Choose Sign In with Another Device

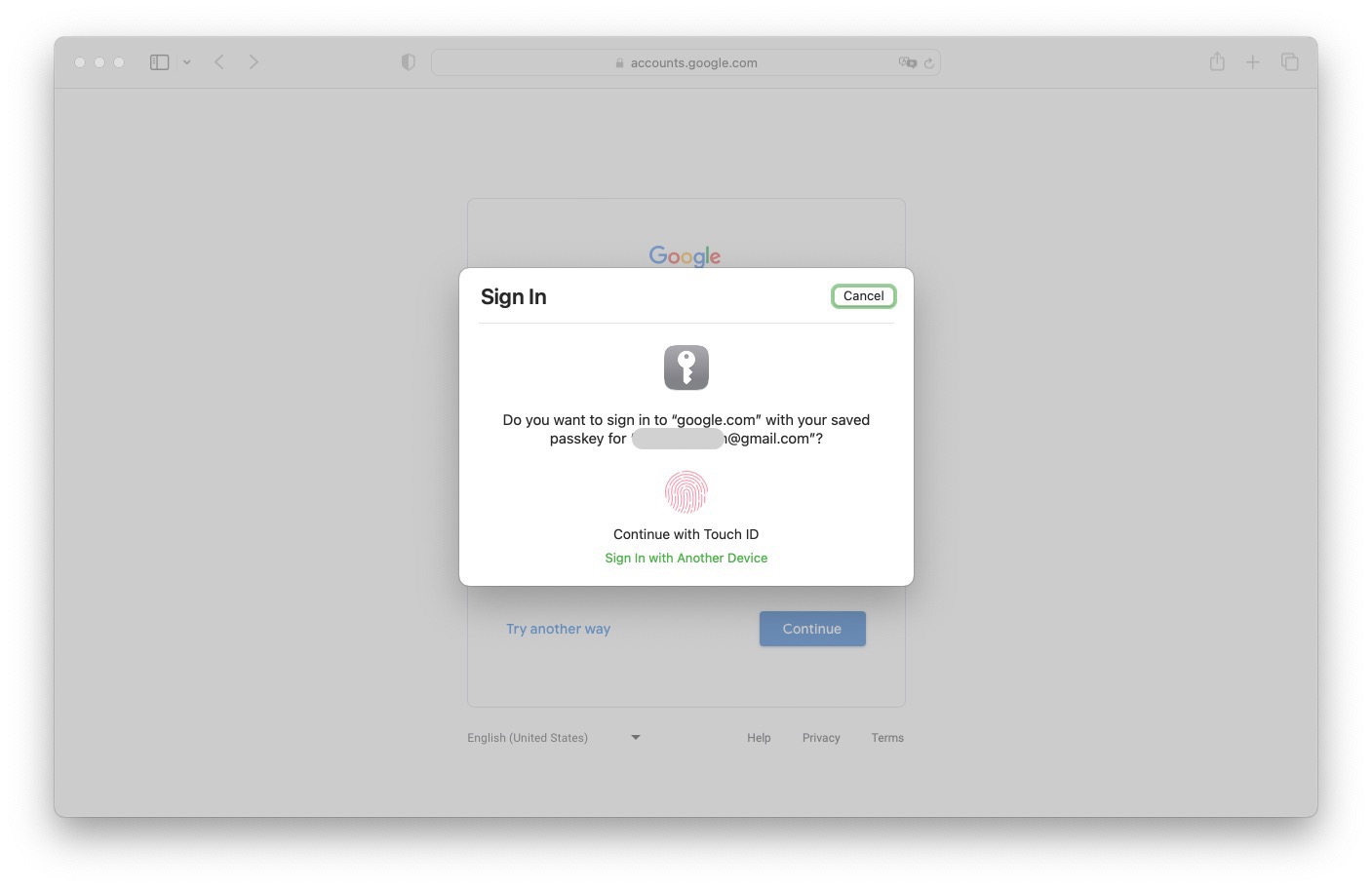686,558
